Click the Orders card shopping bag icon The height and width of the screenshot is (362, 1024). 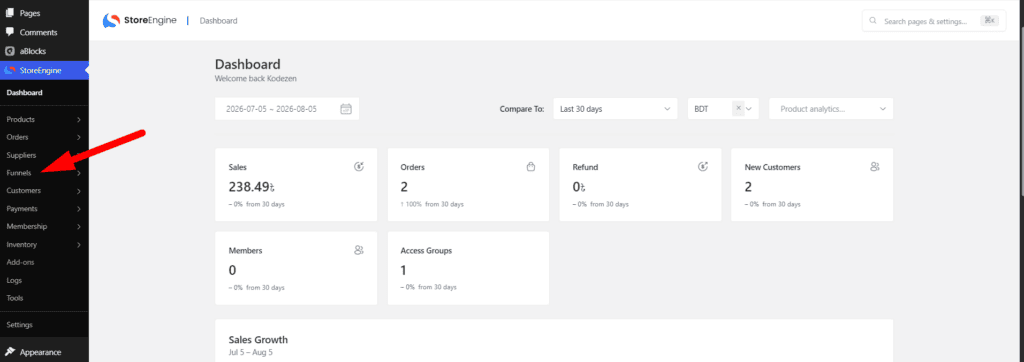point(531,167)
